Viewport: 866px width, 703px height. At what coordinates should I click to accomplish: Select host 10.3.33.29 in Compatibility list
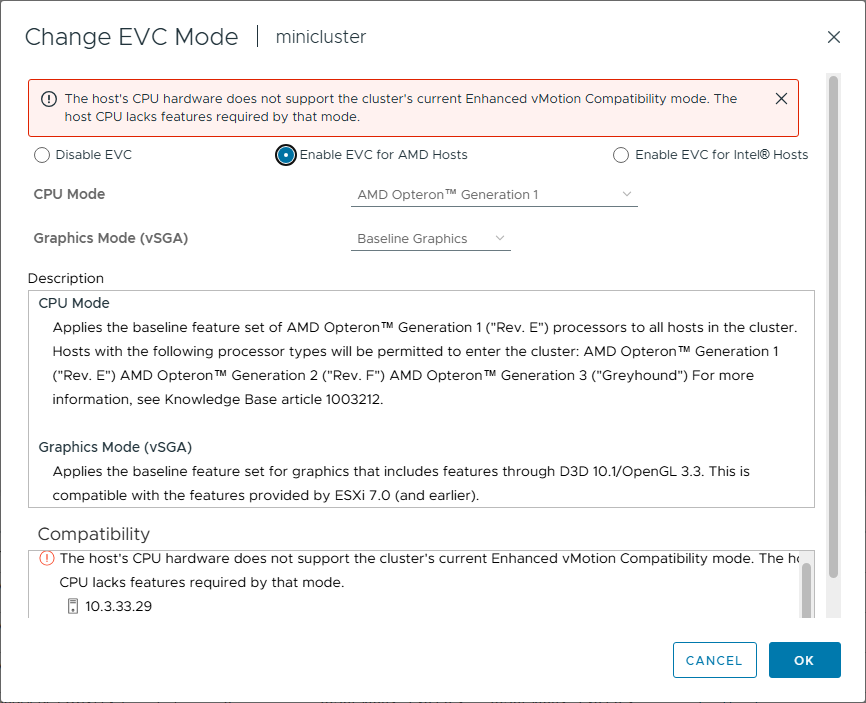pyautogui.click(x=118, y=606)
